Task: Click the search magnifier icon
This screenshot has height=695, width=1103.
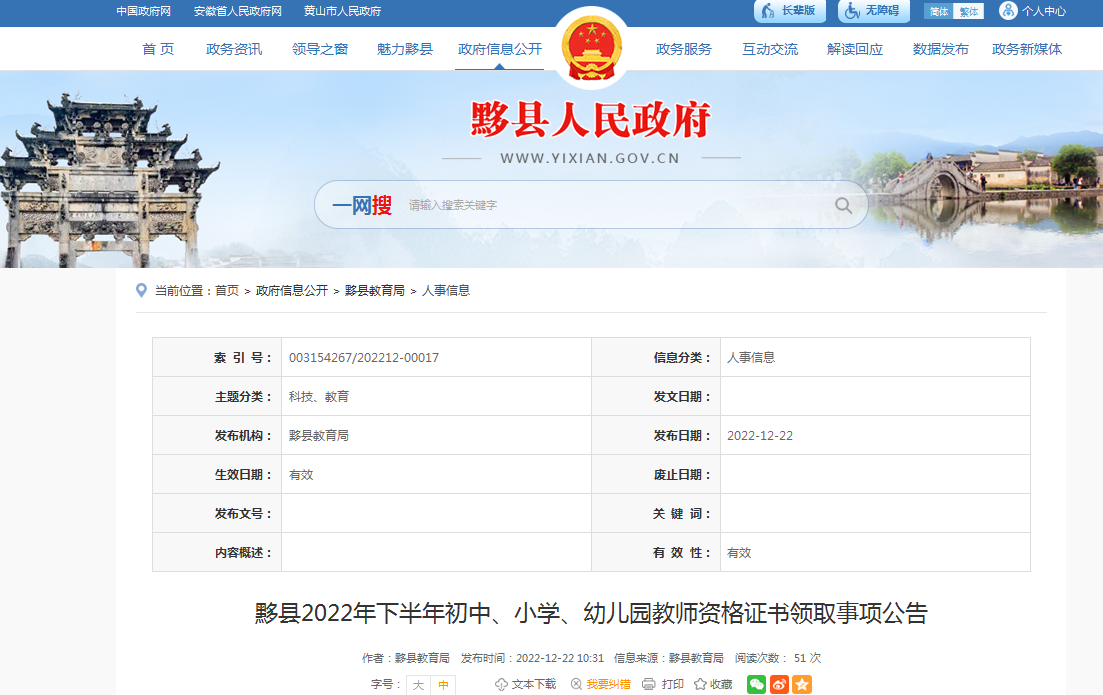Action: tap(843, 206)
